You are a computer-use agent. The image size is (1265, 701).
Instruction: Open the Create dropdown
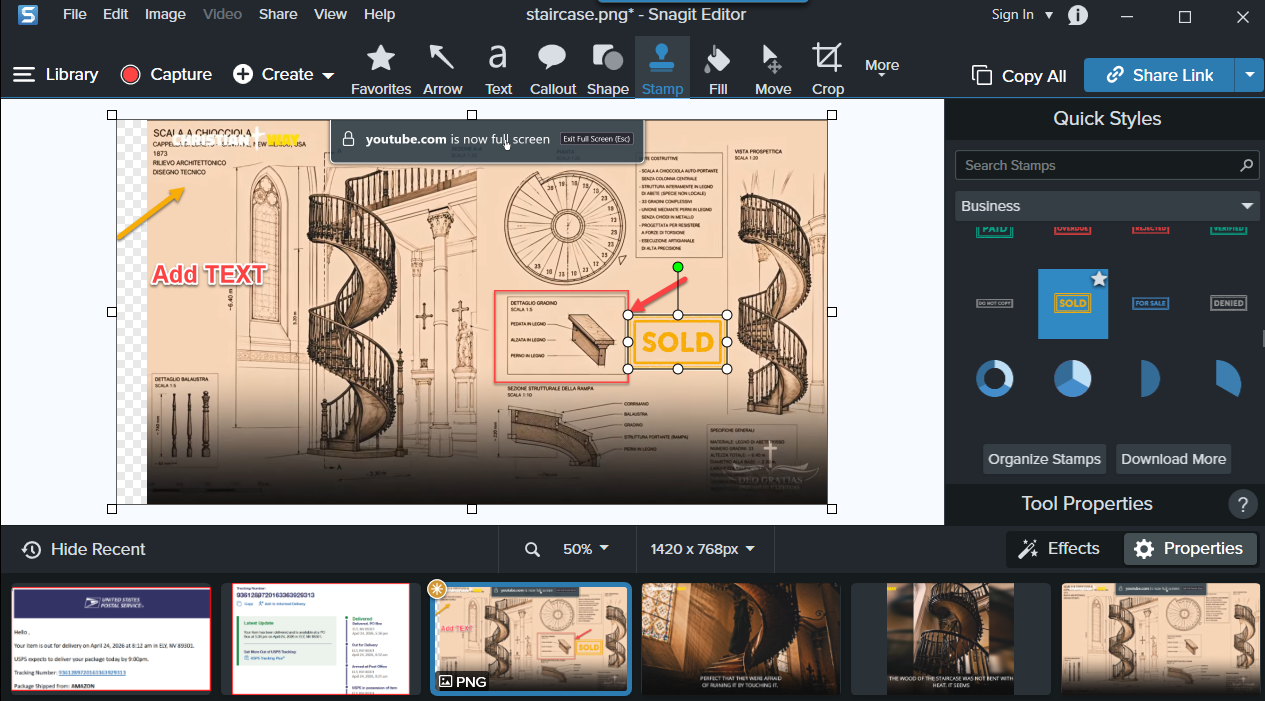pos(284,74)
